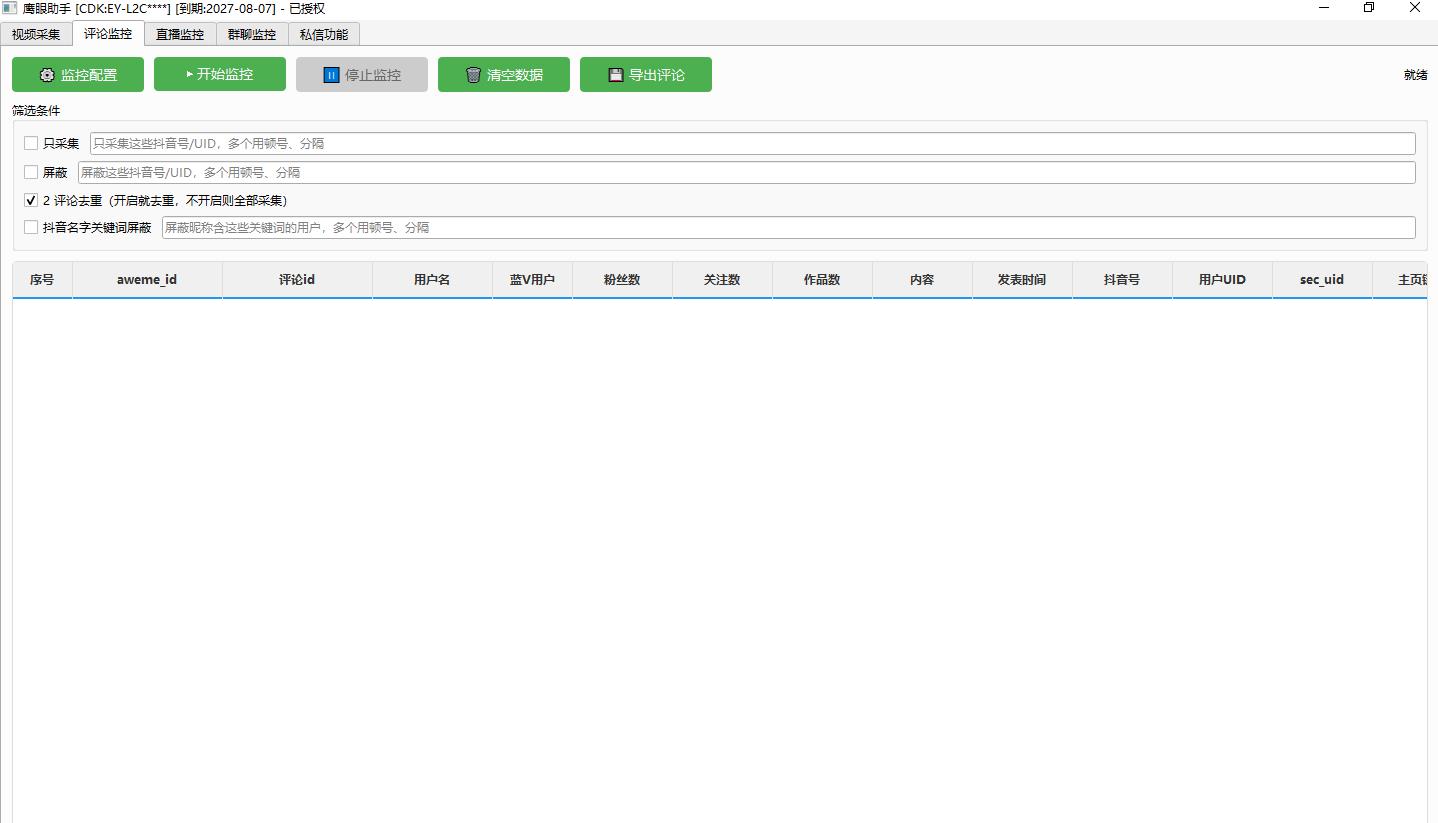Click the floppy disk icon on 导出评论
The height and width of the screenshot is (823, 1438).
(616, 75)
